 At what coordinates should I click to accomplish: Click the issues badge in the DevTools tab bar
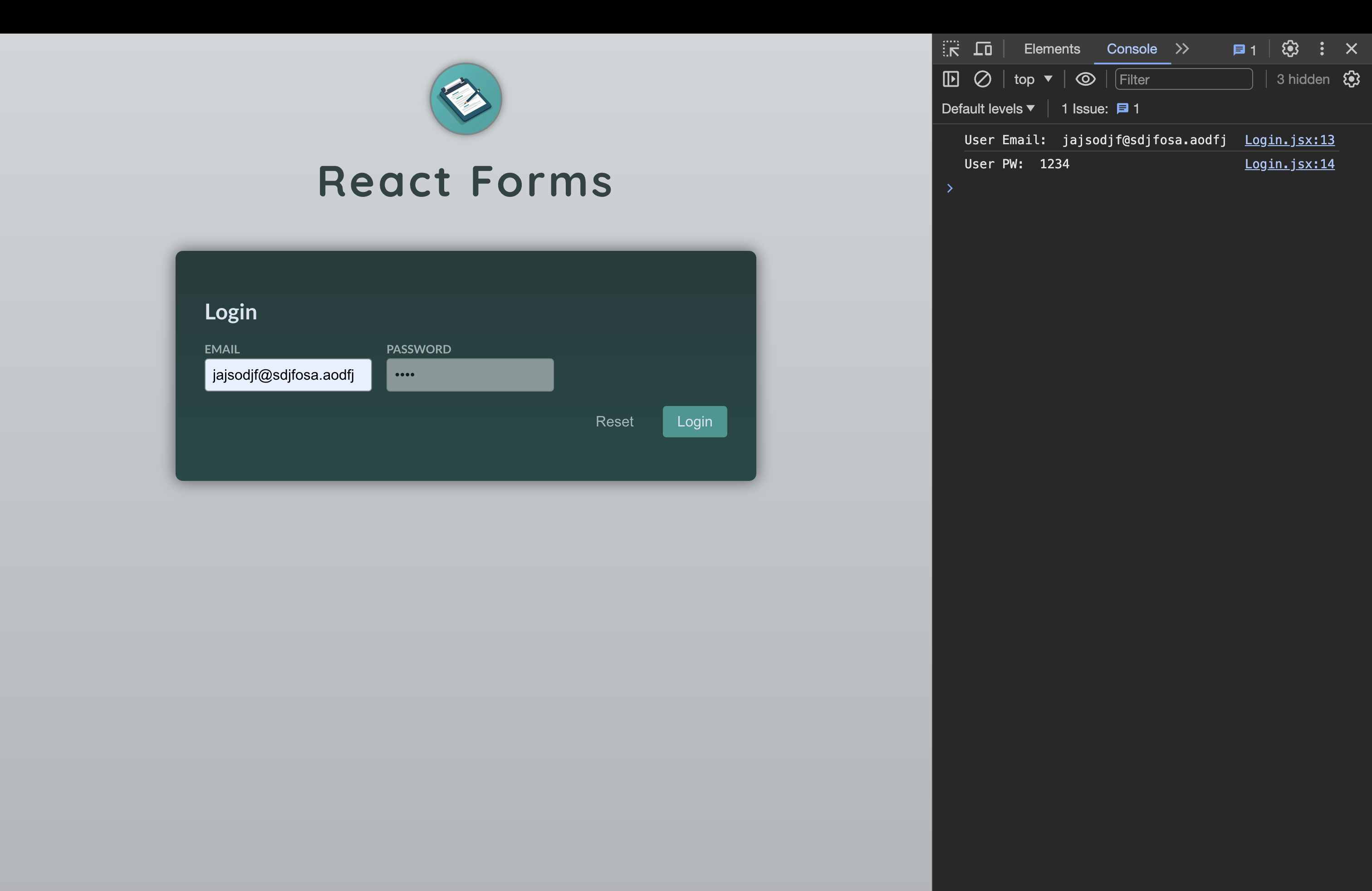pos(1245,50)
